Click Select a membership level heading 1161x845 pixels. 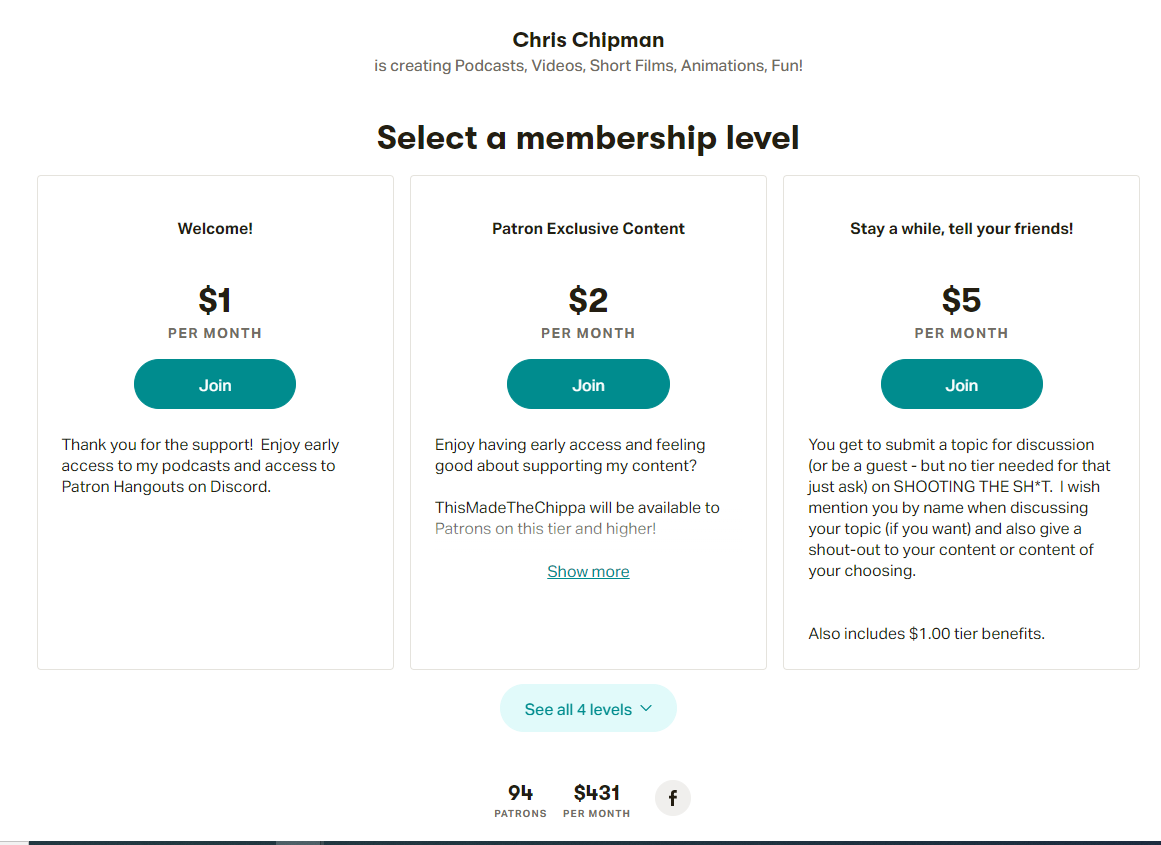588,138
